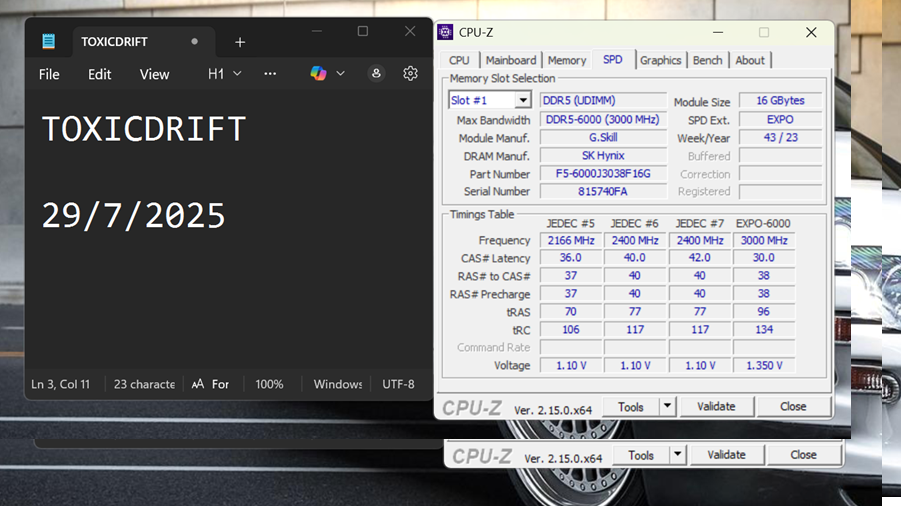The width and height of the screenshot is (901, 506).
Task: Open the three-dots more options in Notepad
Action: click(x=270, y=74)
